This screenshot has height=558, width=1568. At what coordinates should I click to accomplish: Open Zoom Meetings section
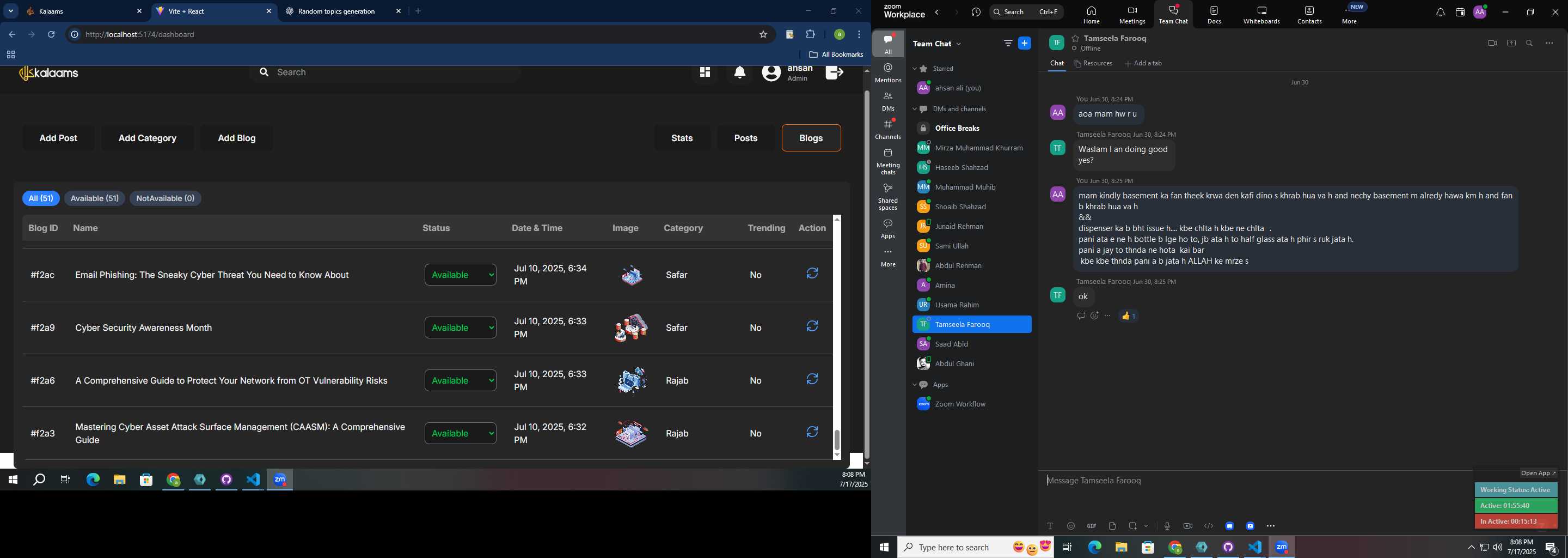click(x=1132, y=15)
